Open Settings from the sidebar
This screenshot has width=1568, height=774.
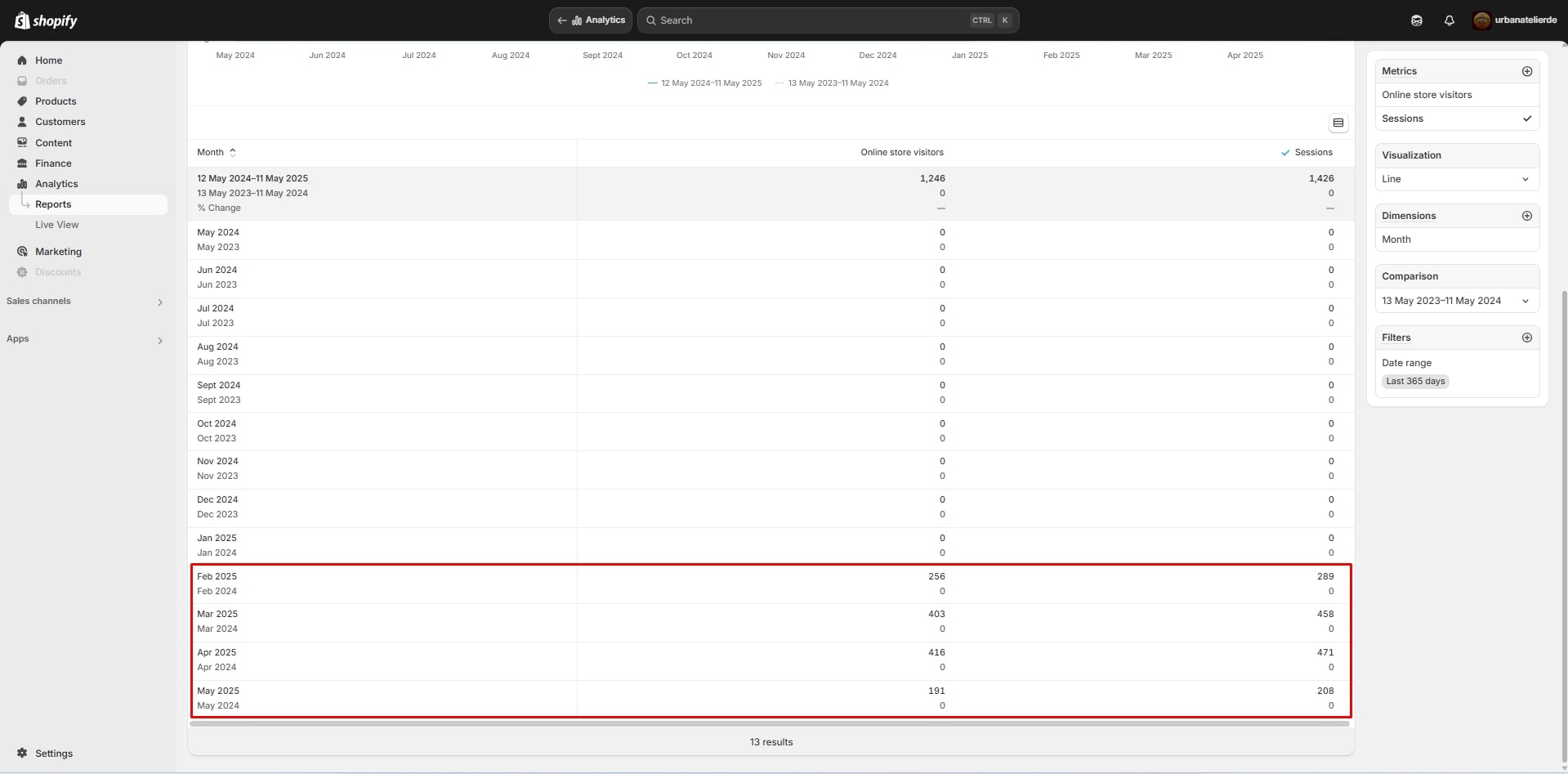[x=53, y=754]
